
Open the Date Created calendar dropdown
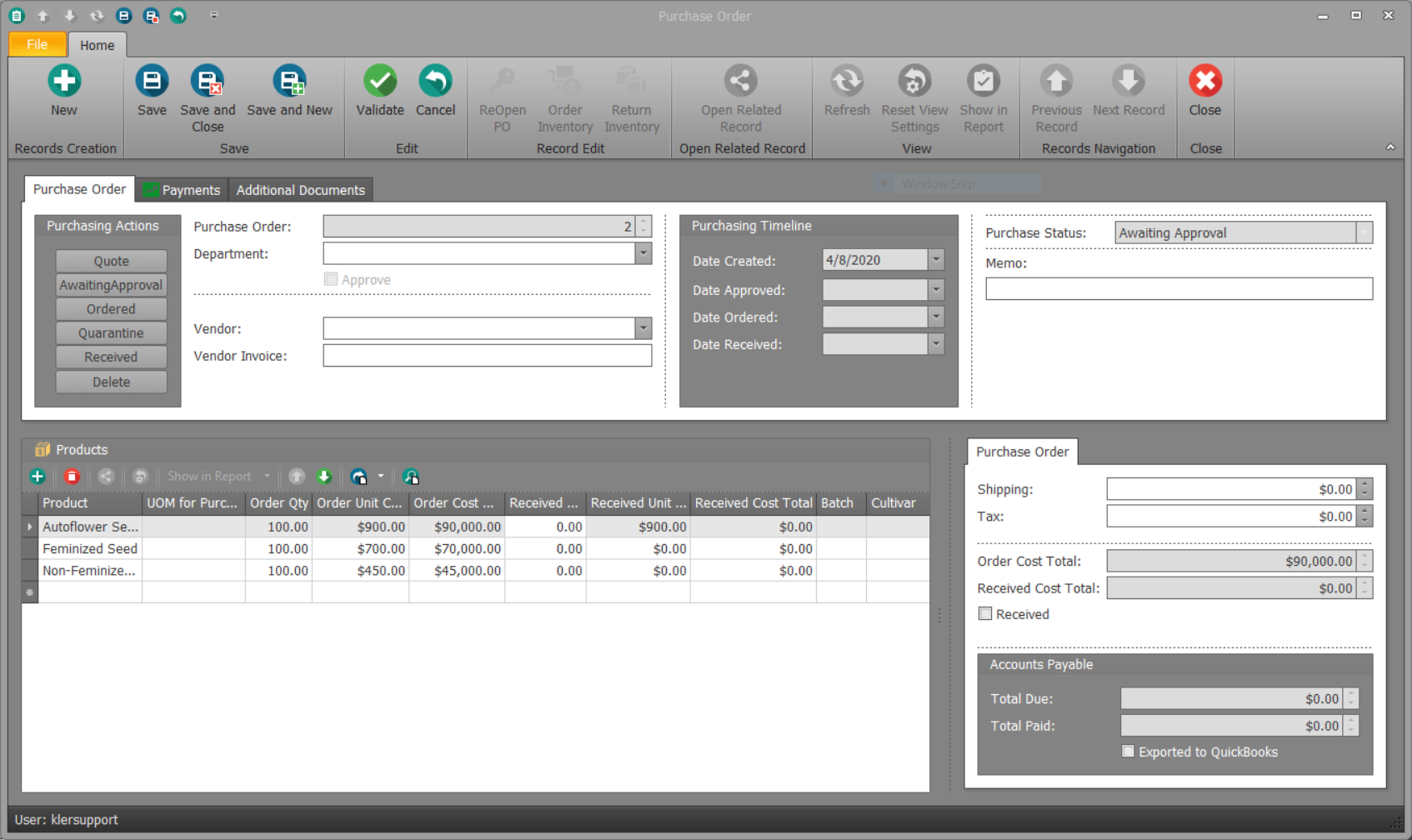pos(936,260)
